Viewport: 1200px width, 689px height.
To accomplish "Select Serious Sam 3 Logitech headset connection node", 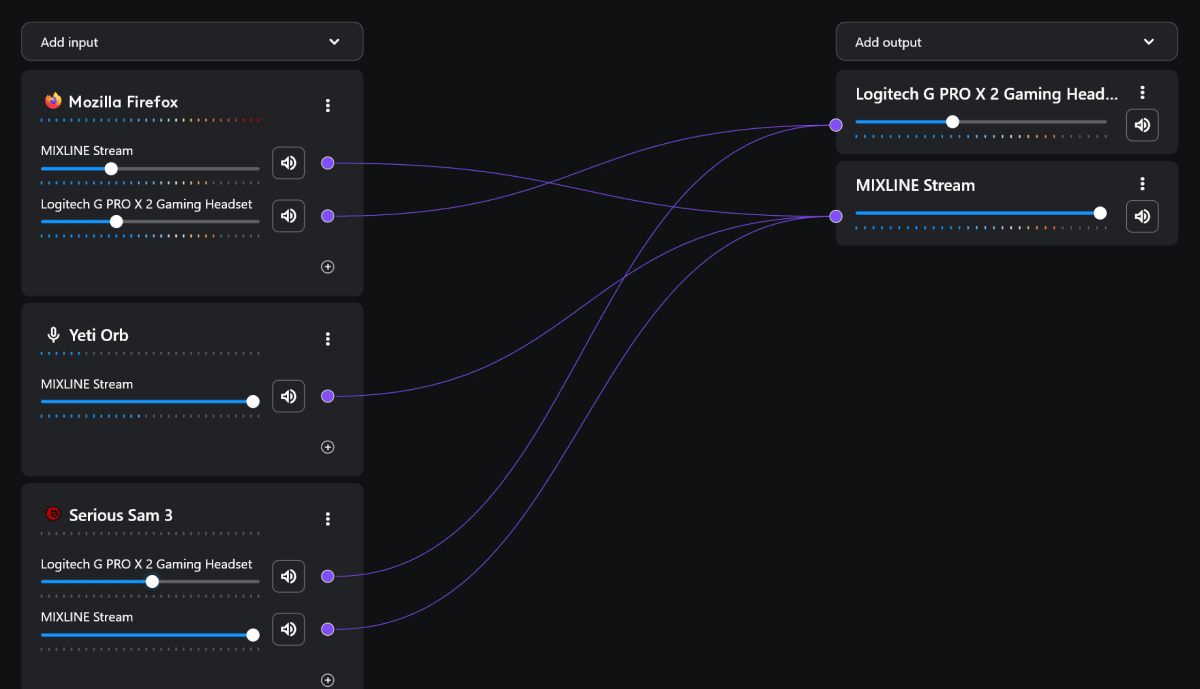I will pos(327,576).
